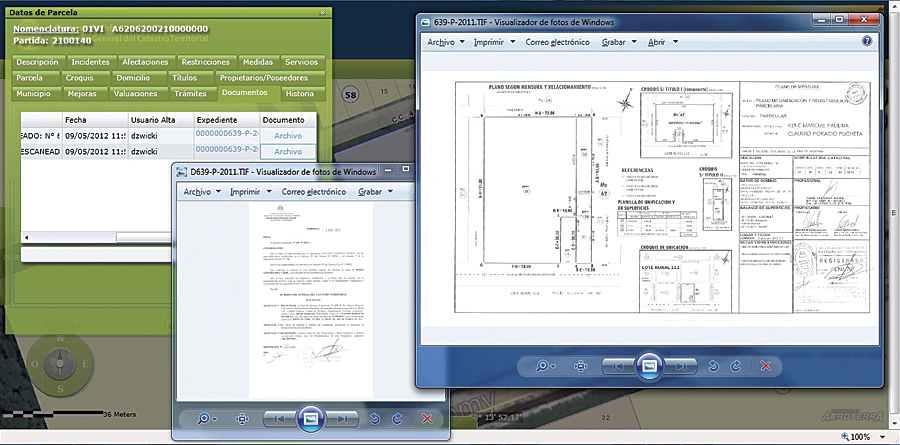Open zoom magnifier in 639-P-2011.TIF viewer
Image resolution: width=900 pixels, height=445 pixels.
[x=545, y=366]
